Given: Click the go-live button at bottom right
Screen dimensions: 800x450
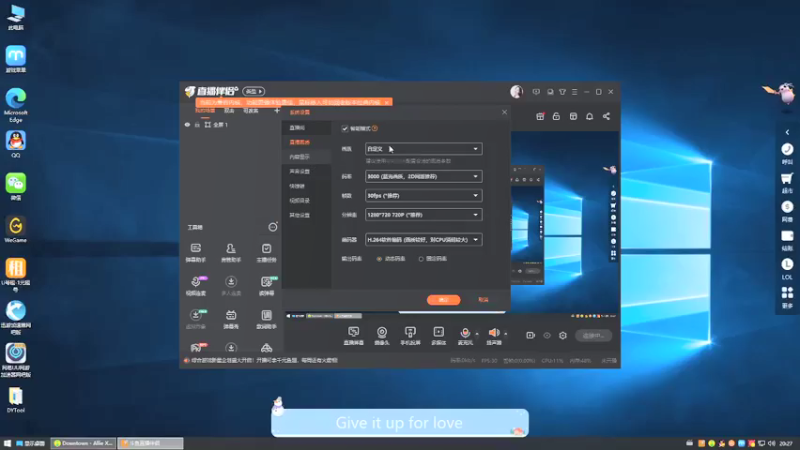Looking at the screenshot, I should click(593, 335).
